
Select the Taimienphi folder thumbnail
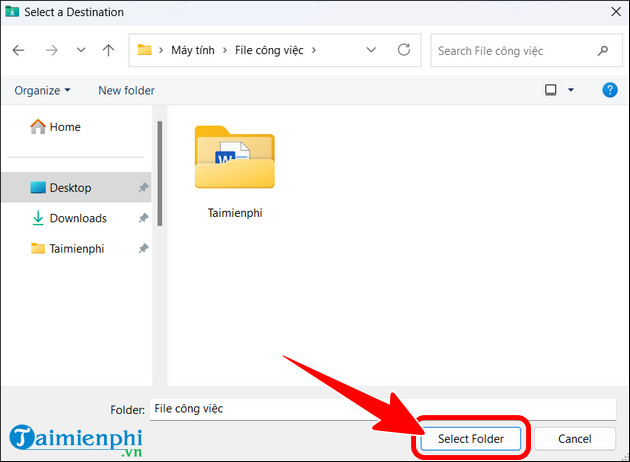[235, 157]
